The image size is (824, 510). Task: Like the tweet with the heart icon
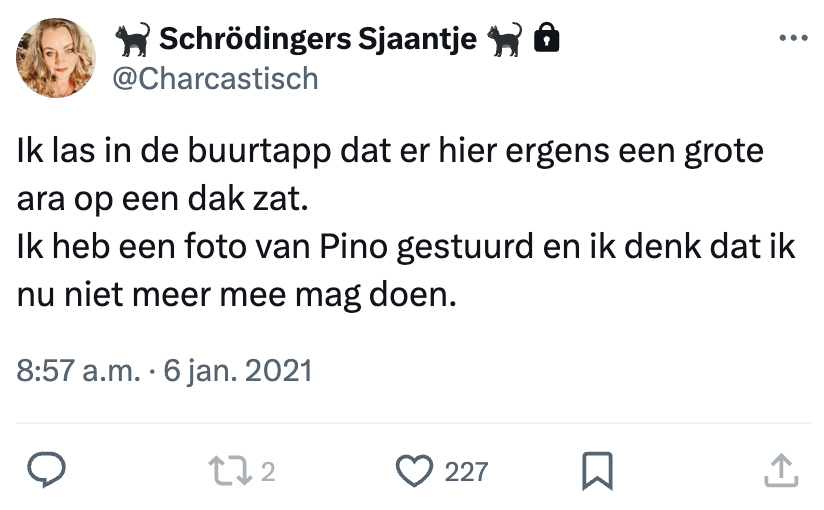tap(414, 470)
